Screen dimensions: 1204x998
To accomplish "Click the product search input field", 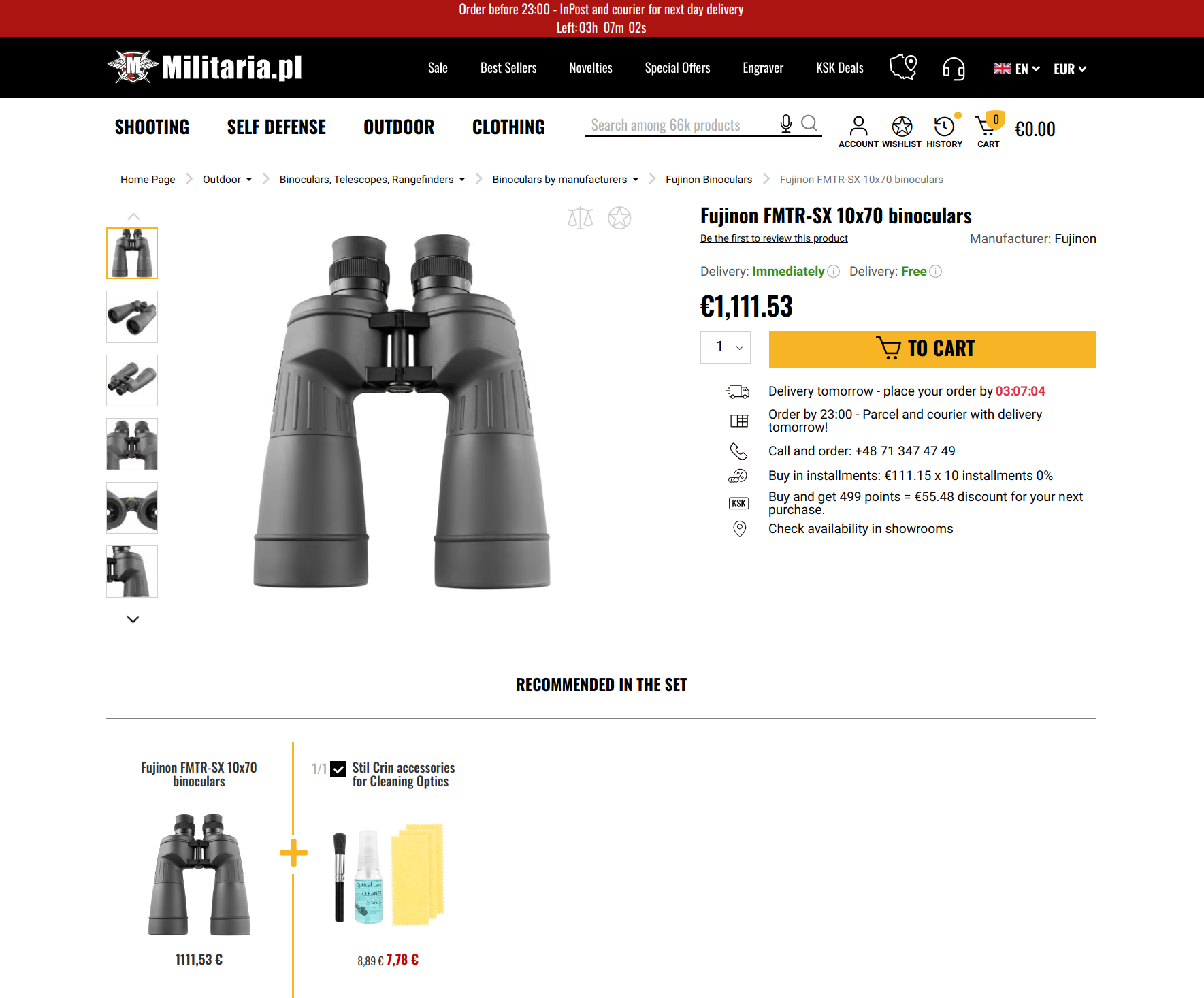I will 681,125.
